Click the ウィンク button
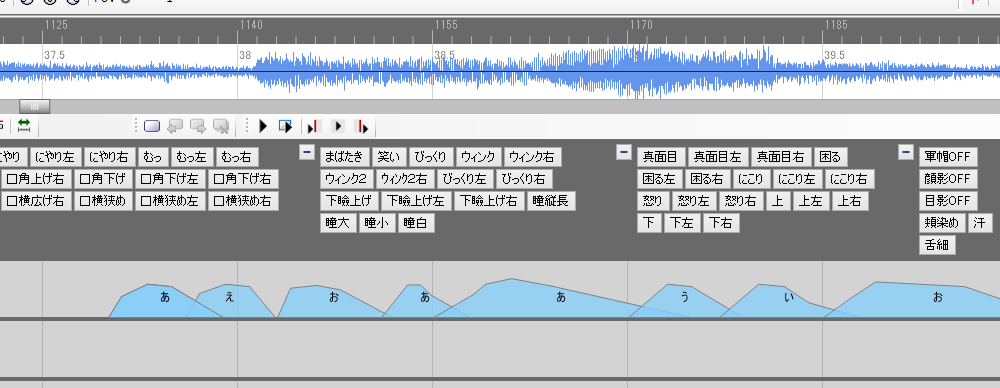 pyautogui.click(x=478, y=156)
